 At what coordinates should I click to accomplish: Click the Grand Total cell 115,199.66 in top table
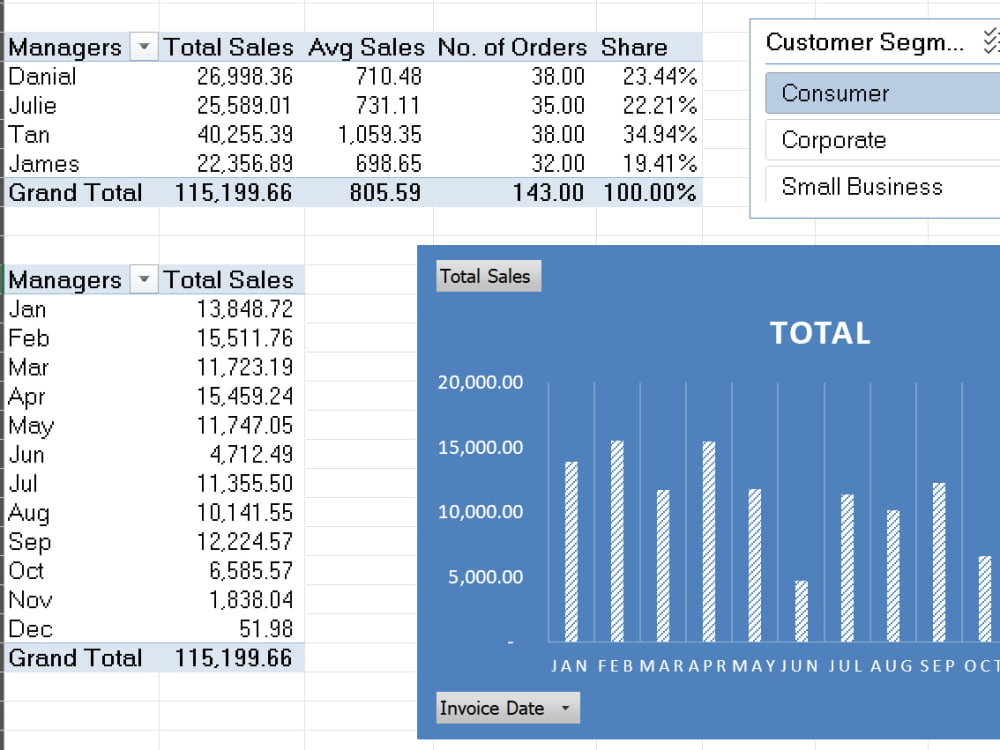tap(232, 193)
